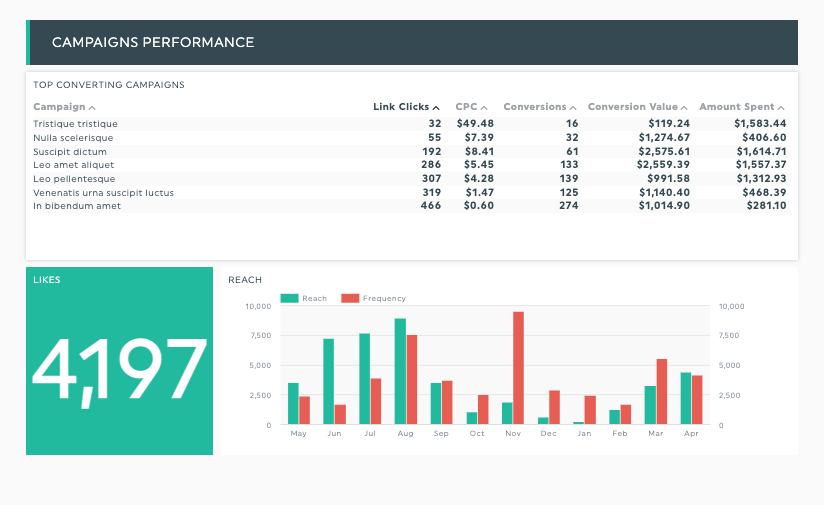The image size is (824, 505).
Task: Click the REACH widget title
Action: tap(245, 280)
